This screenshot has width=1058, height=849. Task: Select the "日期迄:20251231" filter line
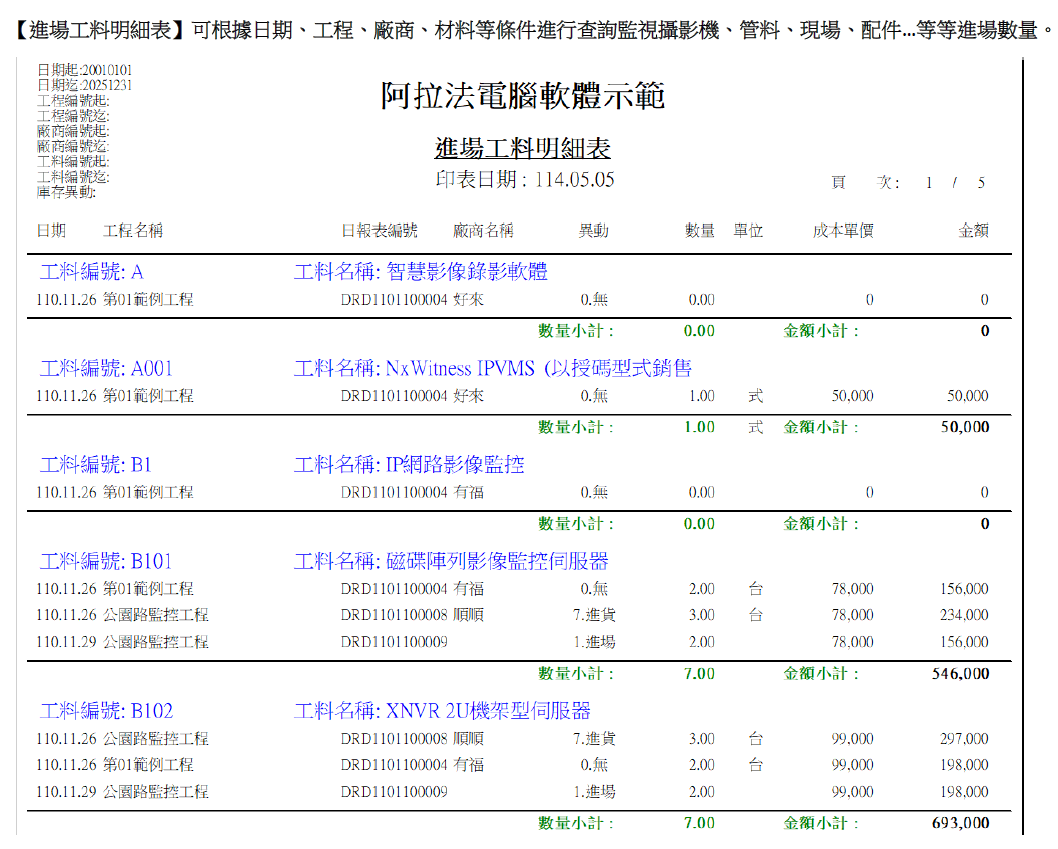(84, 85)
